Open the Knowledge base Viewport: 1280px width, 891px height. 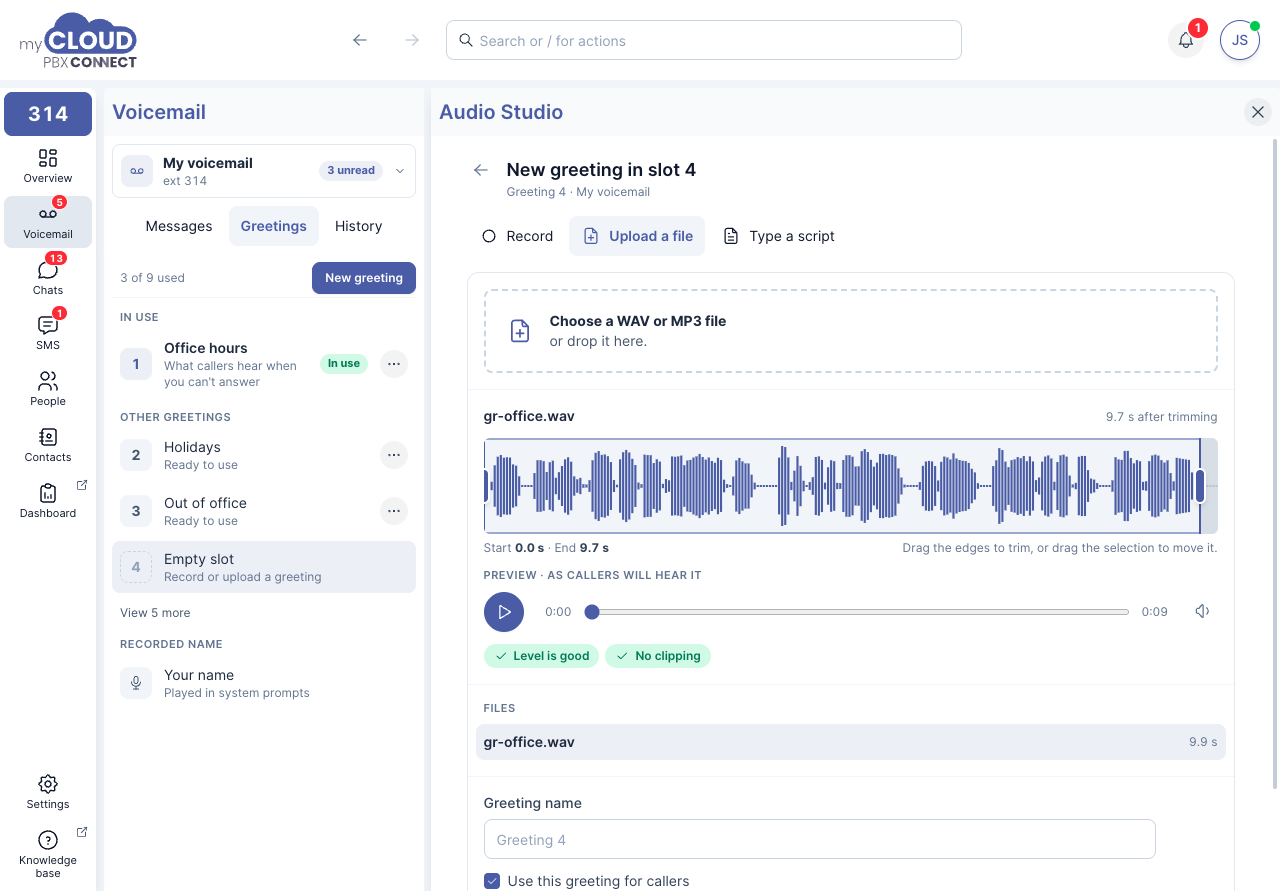tap(48, 853)
